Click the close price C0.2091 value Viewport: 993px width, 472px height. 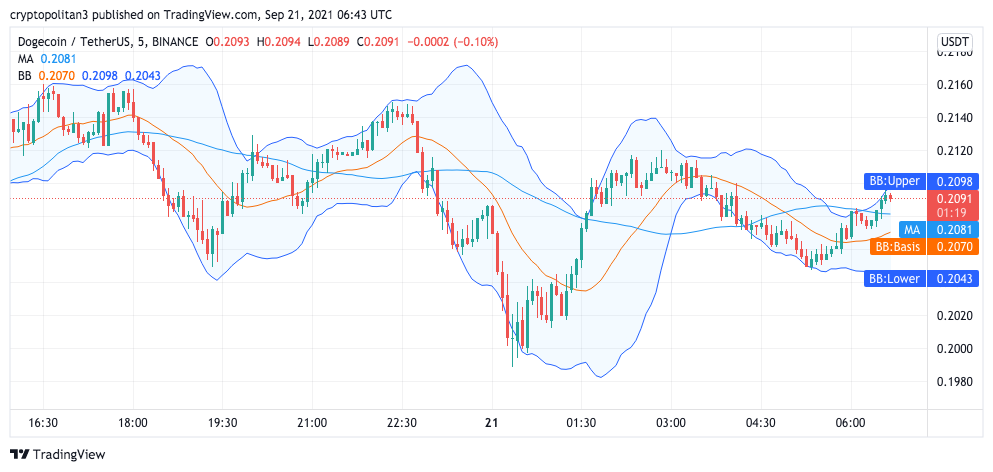(x=377, y=42)
